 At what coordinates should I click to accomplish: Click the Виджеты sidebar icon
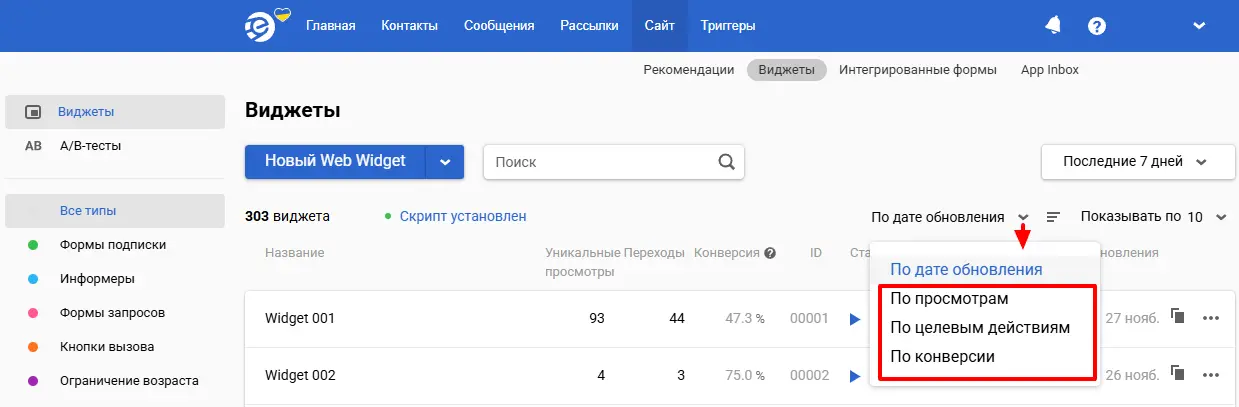click(33, 112)
